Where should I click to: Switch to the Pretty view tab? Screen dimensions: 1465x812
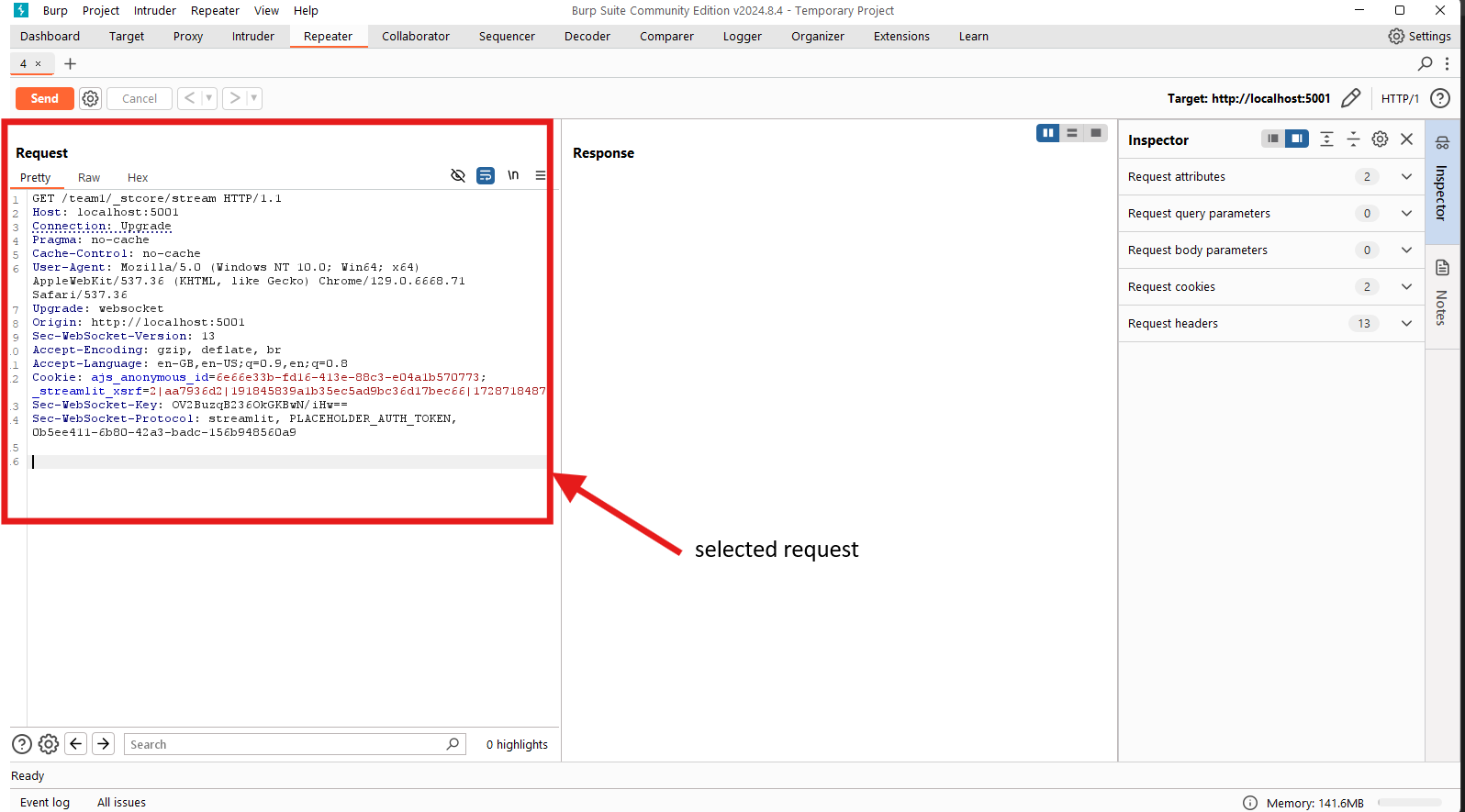35,178
